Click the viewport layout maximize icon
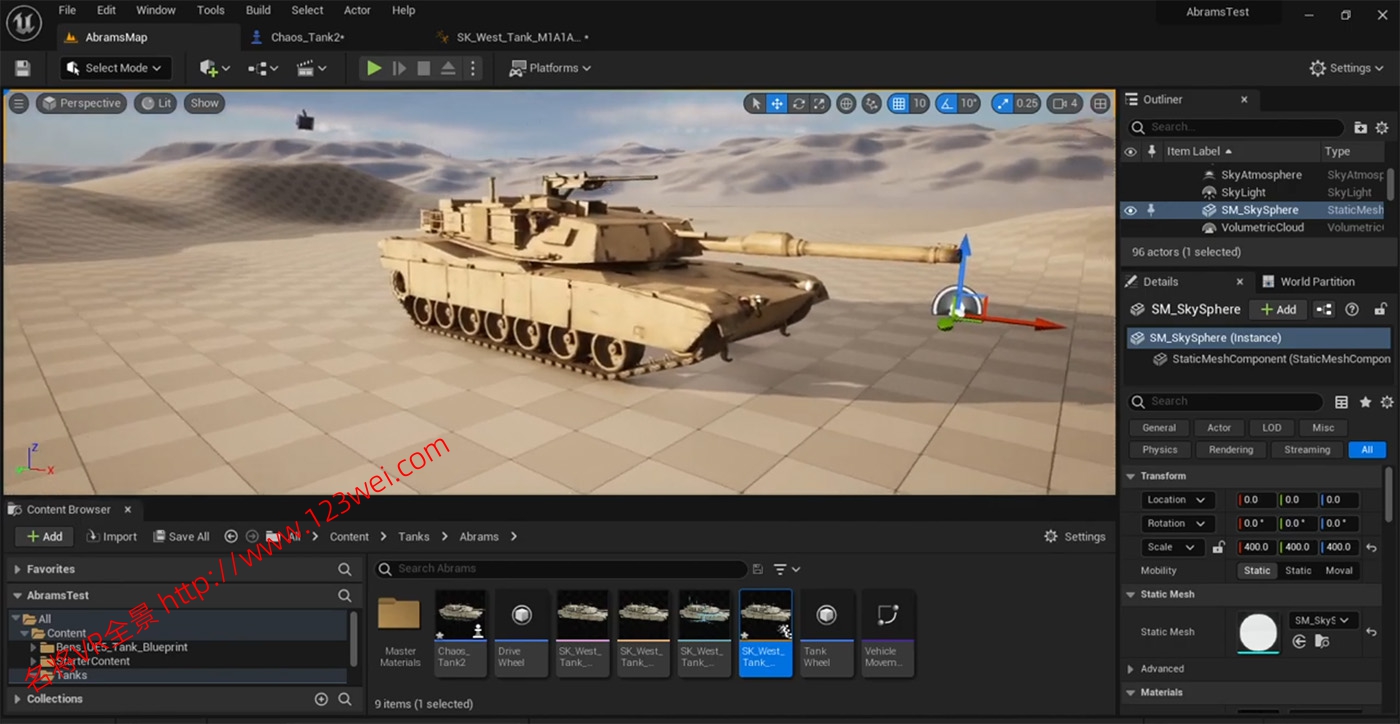This screenshot has width=1400, height=724. click(x=1100, y=103)
